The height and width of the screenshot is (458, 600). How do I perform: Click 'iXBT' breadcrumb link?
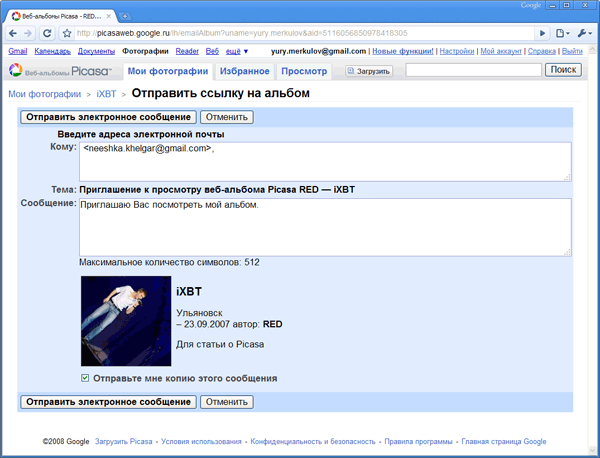tap(106, 94)
